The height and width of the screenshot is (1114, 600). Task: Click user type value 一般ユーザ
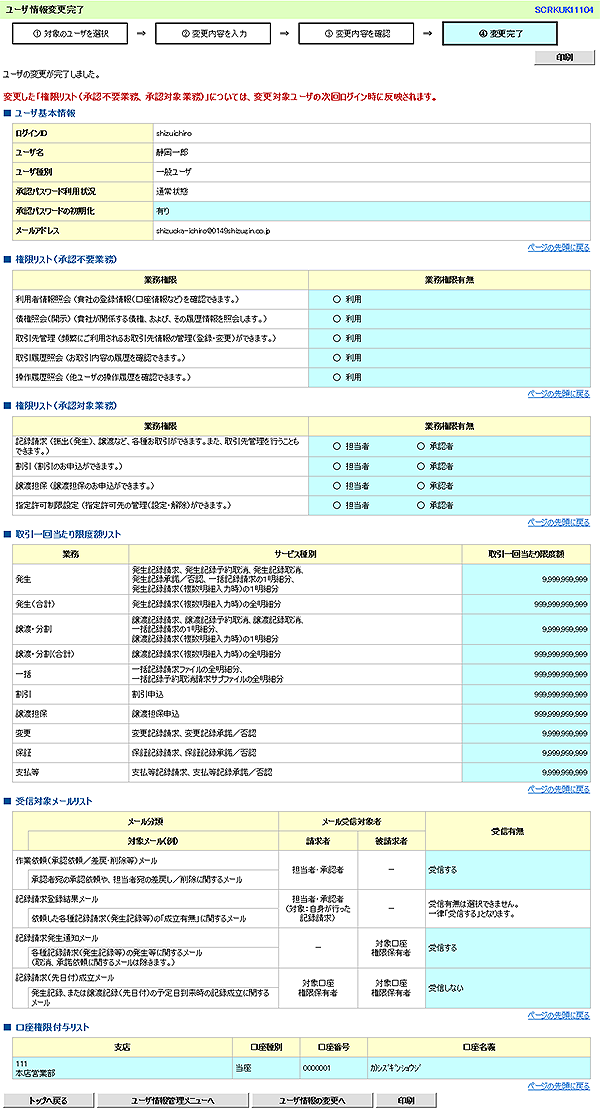click(x=174, y=172)
